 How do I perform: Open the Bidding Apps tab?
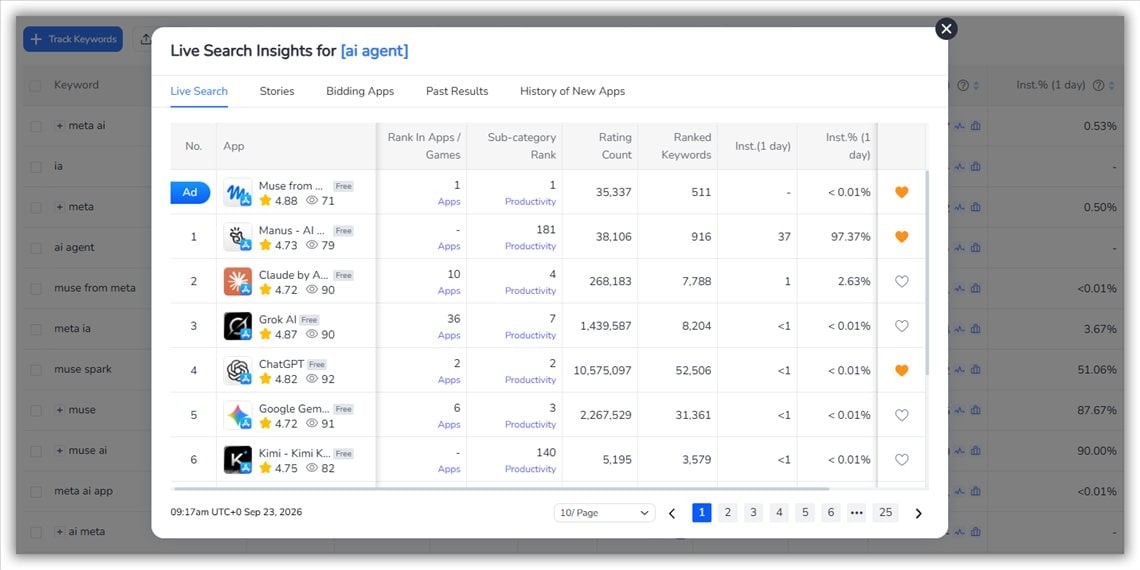[x=360, y=92]
